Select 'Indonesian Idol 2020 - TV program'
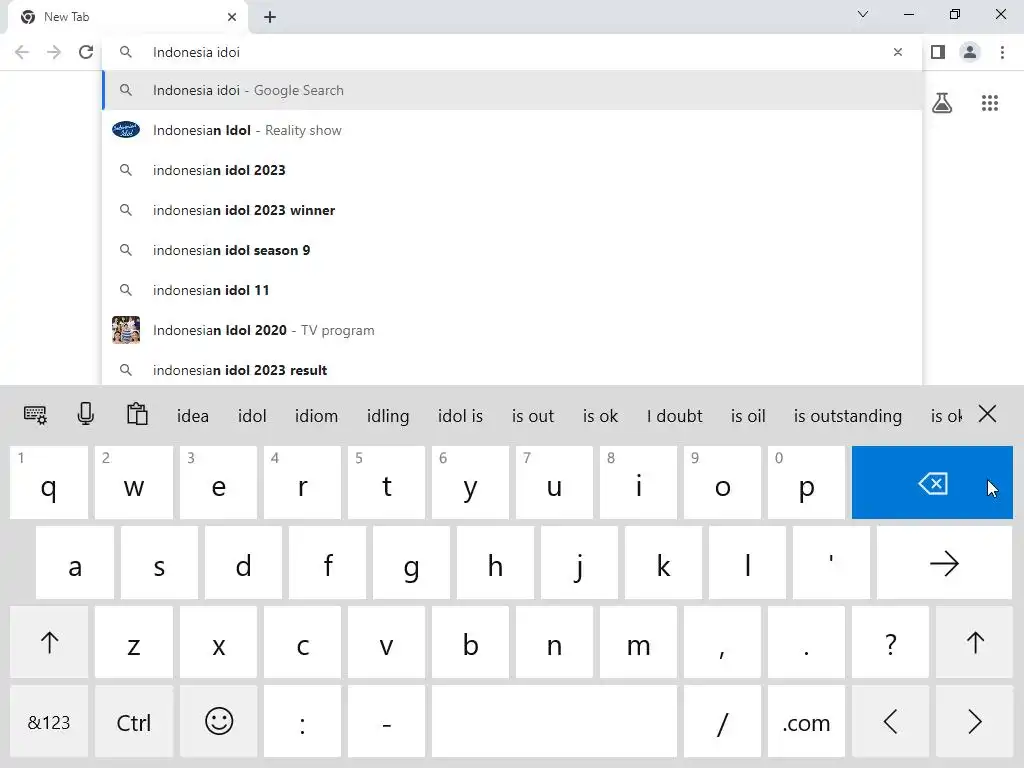Screen dimensions: 1024x768 tap(513, 330)
